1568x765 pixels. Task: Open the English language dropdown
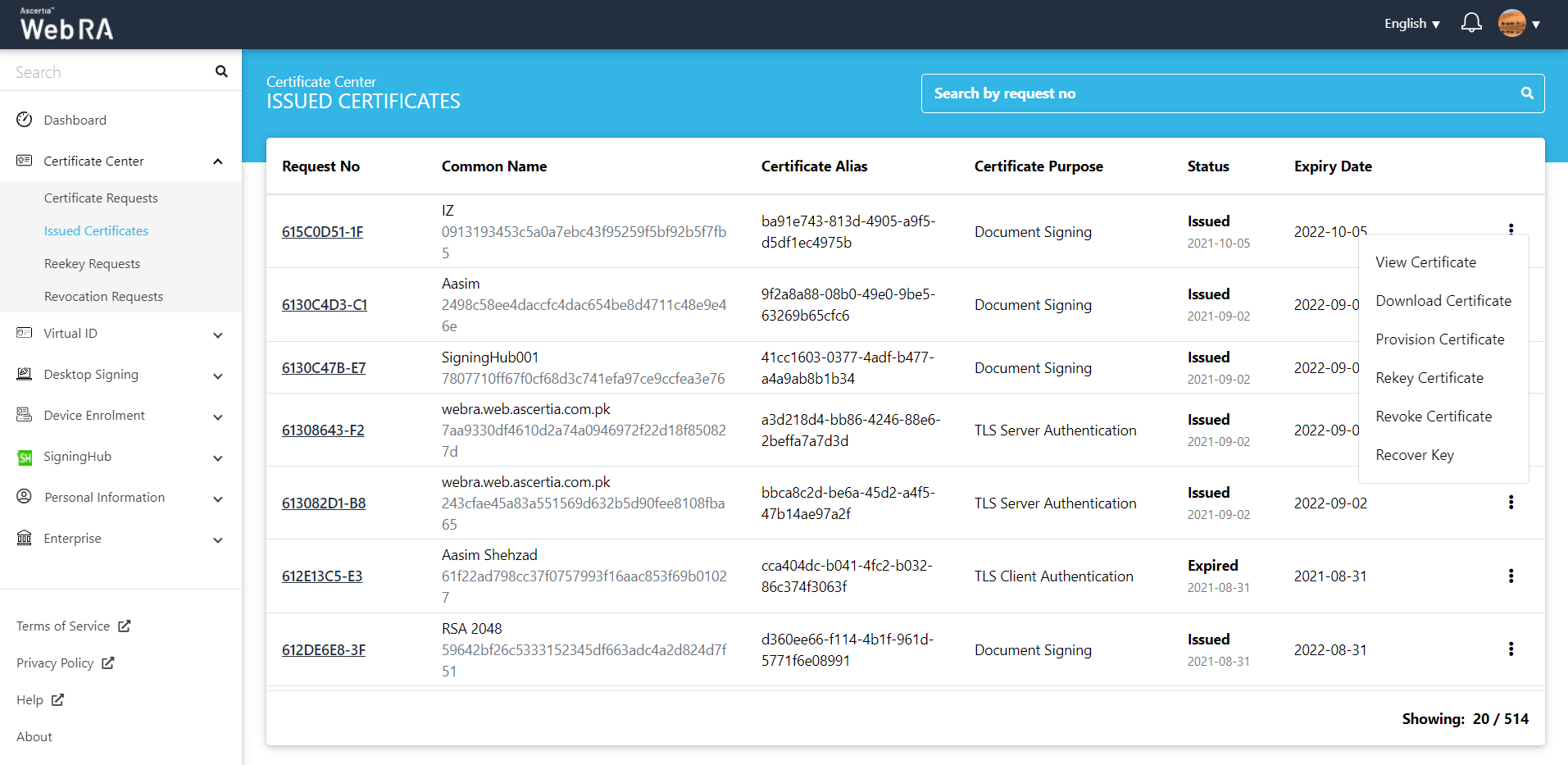coord(1411,24)
